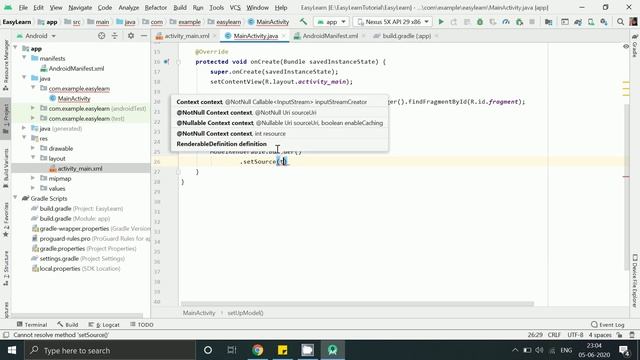The width and height of the screenshot is (640, 360).
Task: Collapse the manifests folder
Action: coord(24,58)
